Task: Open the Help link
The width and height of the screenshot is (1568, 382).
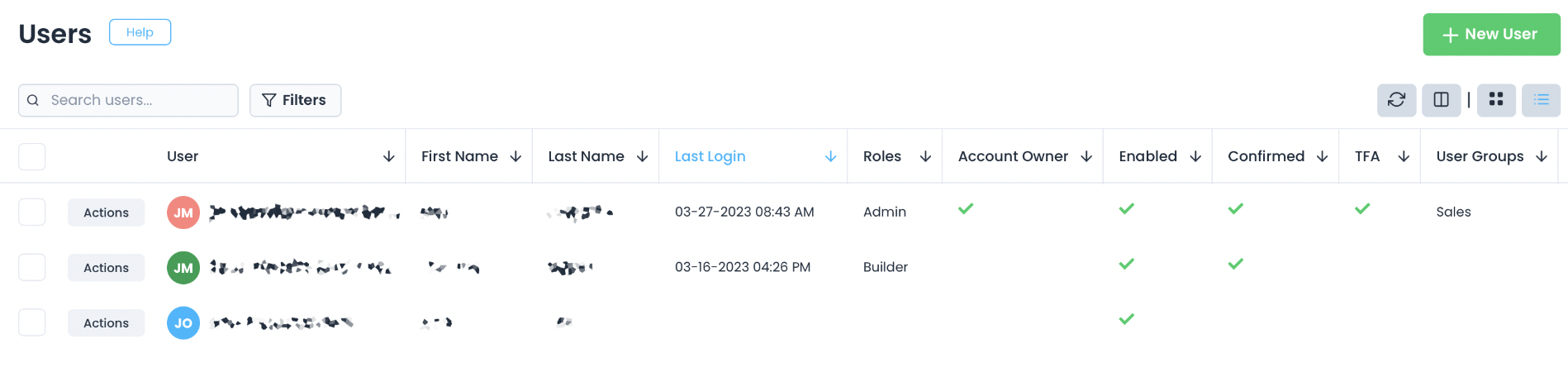Action: 140,32
